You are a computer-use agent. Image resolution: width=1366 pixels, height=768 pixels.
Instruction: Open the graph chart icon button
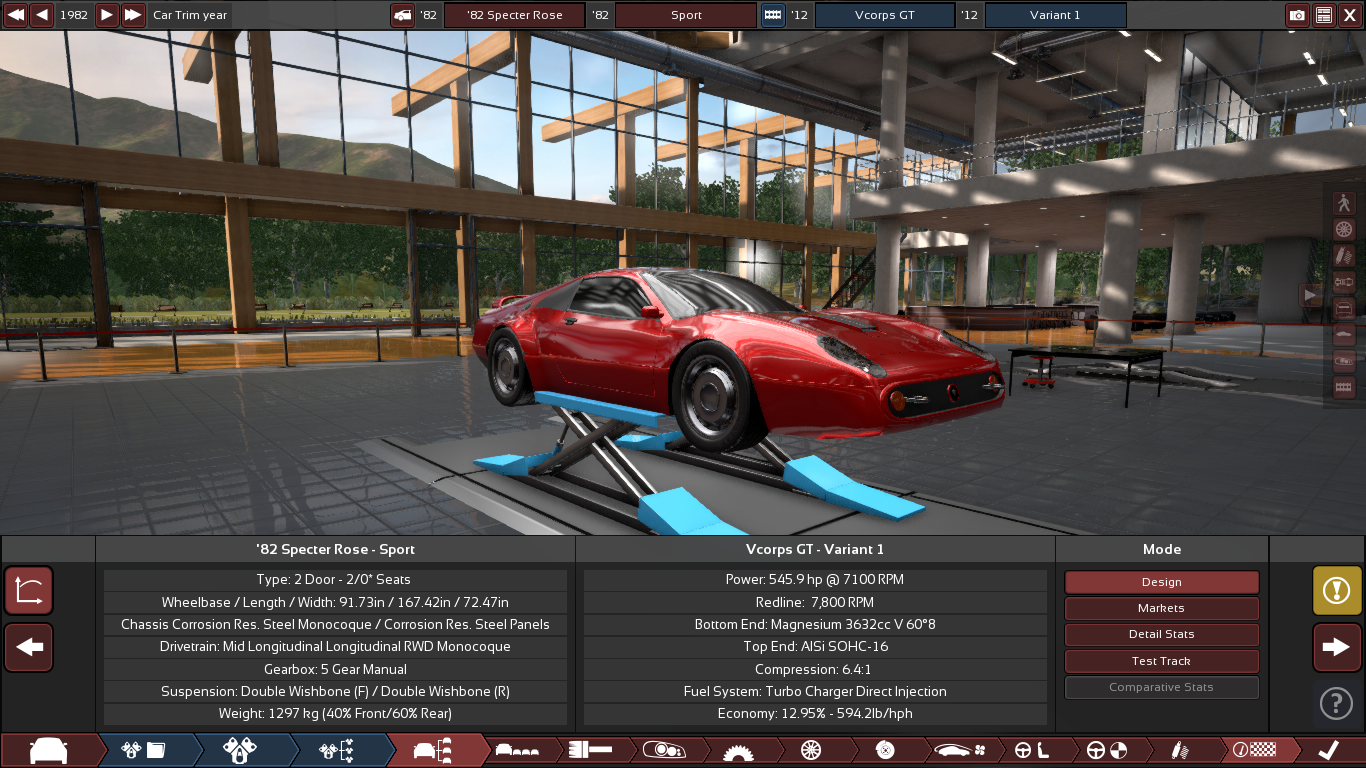[x=29, y=590]
